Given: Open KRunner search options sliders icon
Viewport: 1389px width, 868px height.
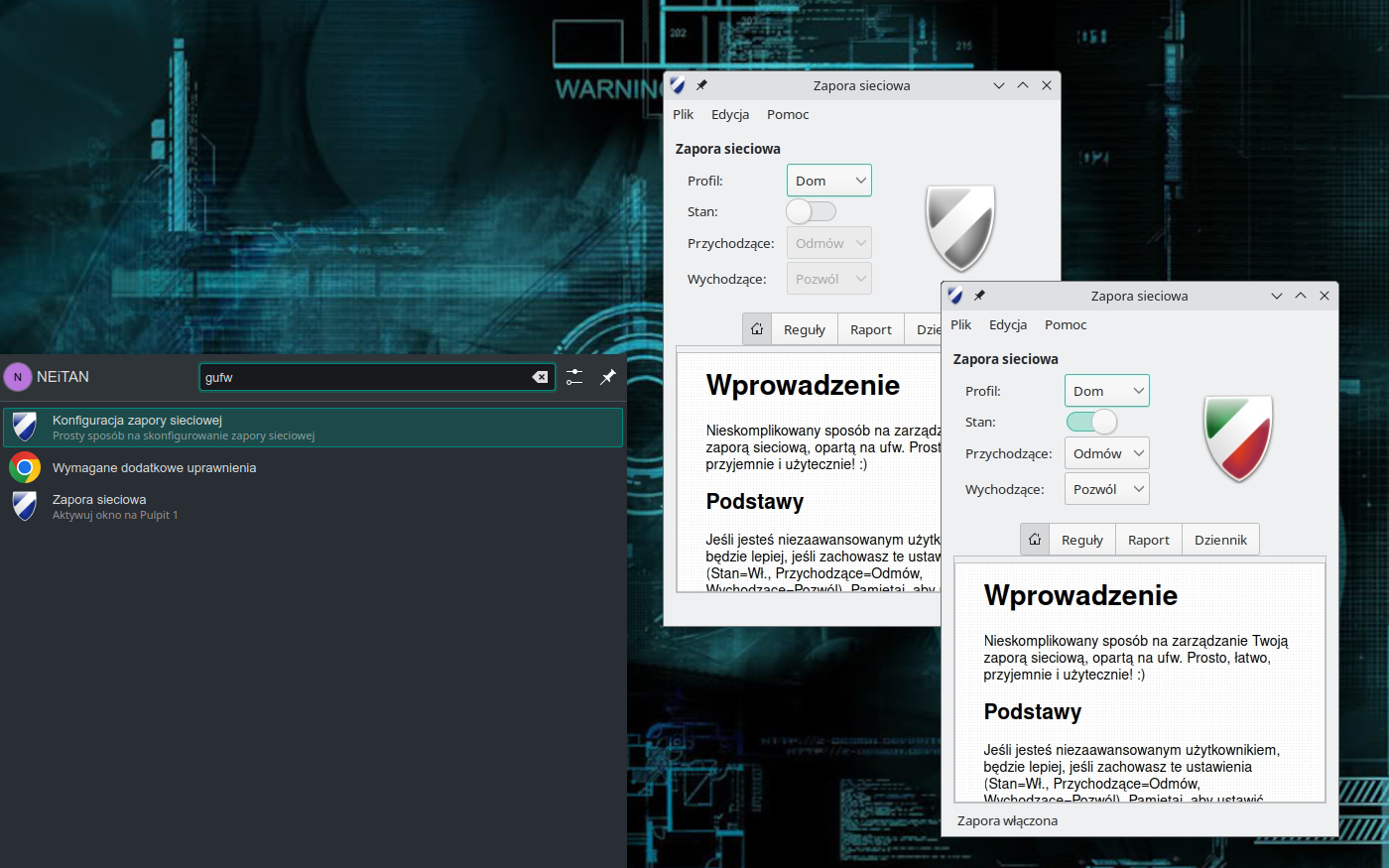Looking at the screenshot, I should [x=573, y=377].
